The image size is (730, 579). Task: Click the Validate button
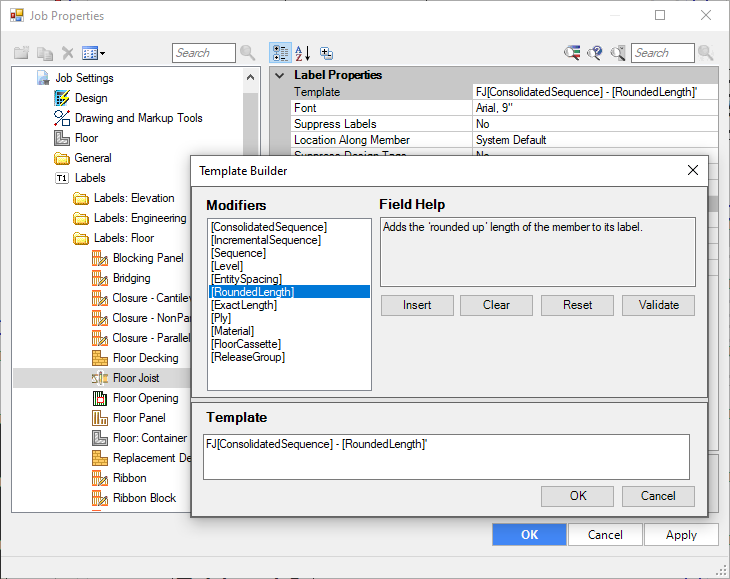[658, 305]
